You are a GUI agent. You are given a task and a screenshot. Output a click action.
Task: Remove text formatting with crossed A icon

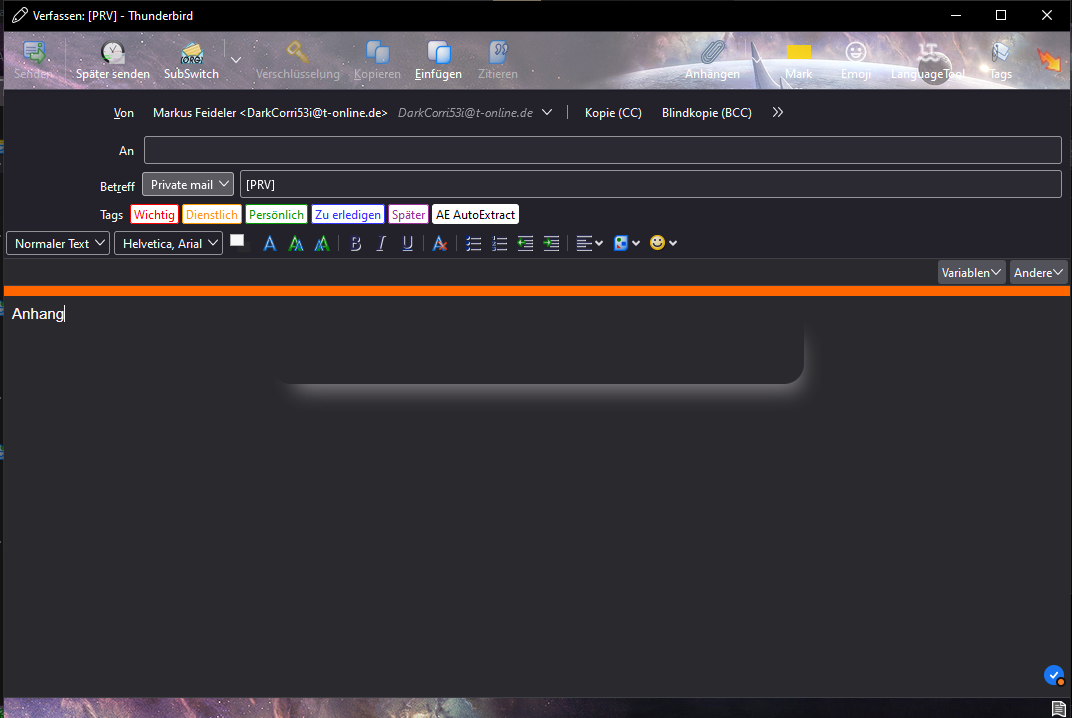440,243
